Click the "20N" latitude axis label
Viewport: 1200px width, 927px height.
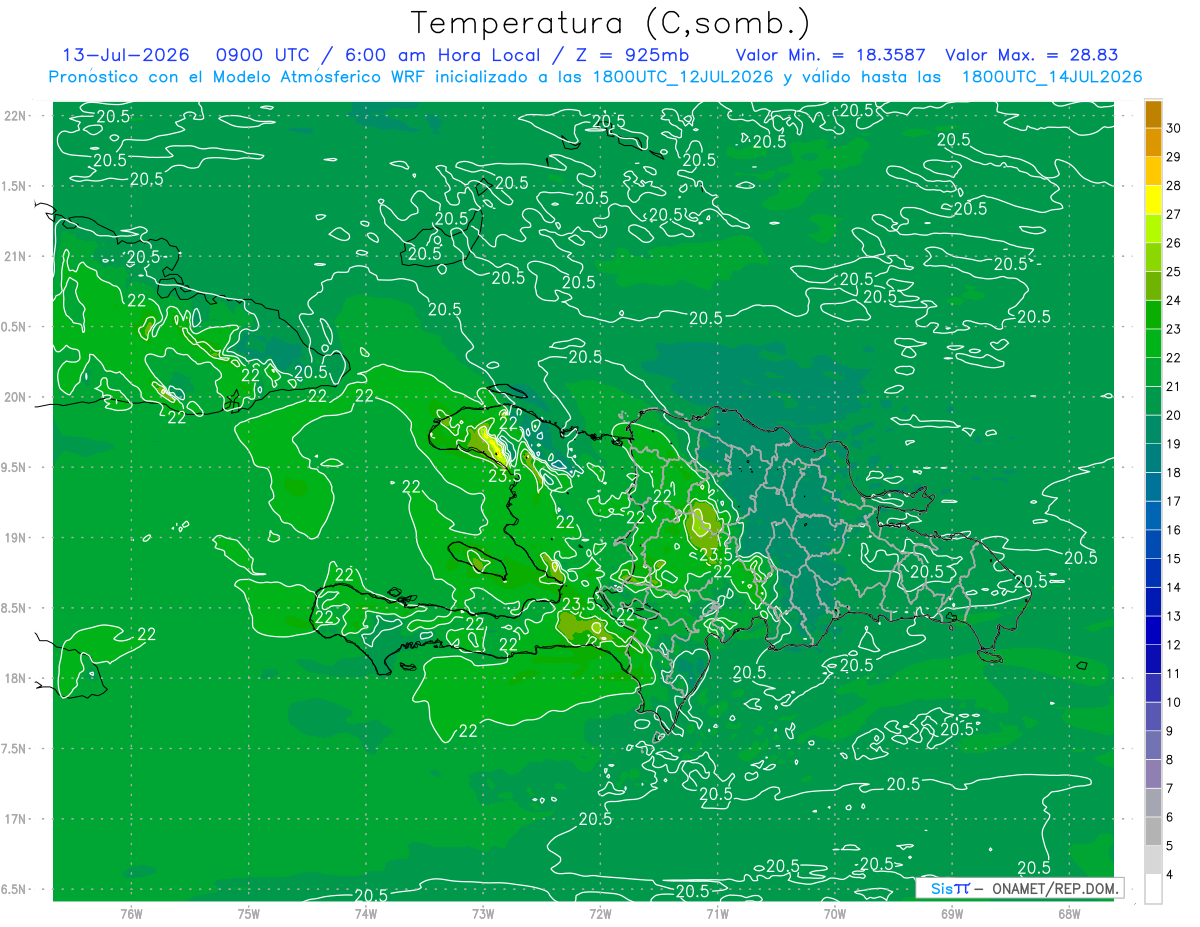(x=17, y=397)
